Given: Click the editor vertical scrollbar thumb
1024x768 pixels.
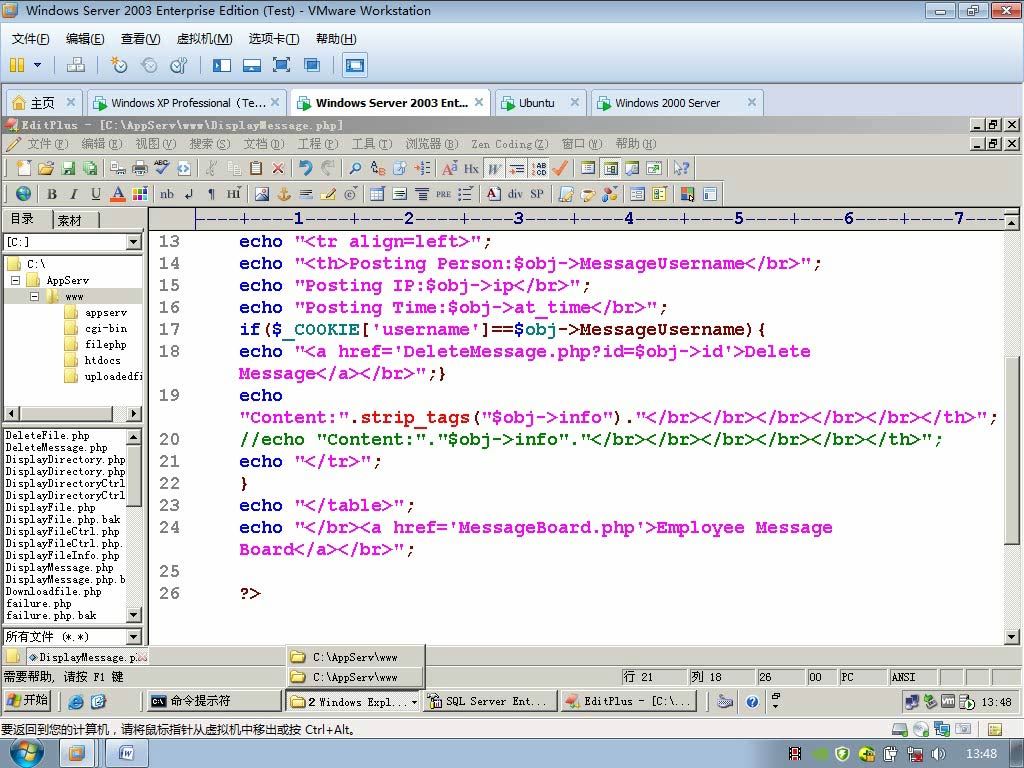Looking at the screenshot, I should [1012, 451].
